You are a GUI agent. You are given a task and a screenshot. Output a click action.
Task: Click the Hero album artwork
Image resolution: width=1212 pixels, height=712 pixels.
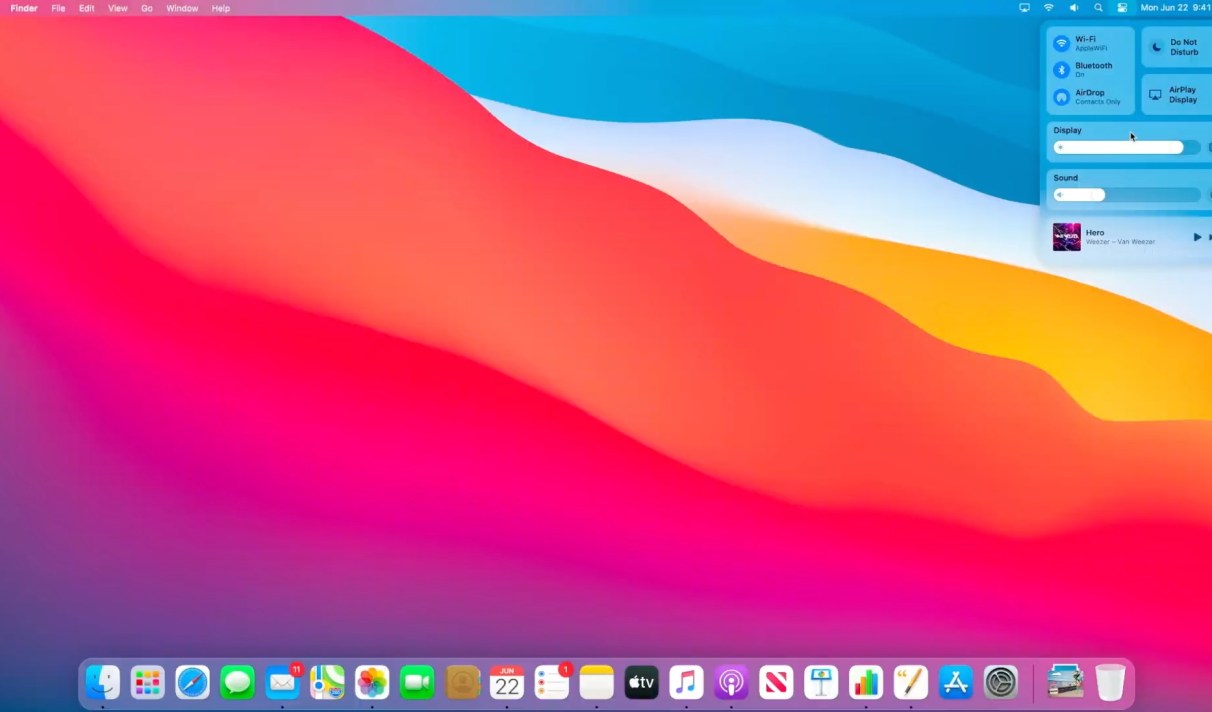pos(1067,237)
